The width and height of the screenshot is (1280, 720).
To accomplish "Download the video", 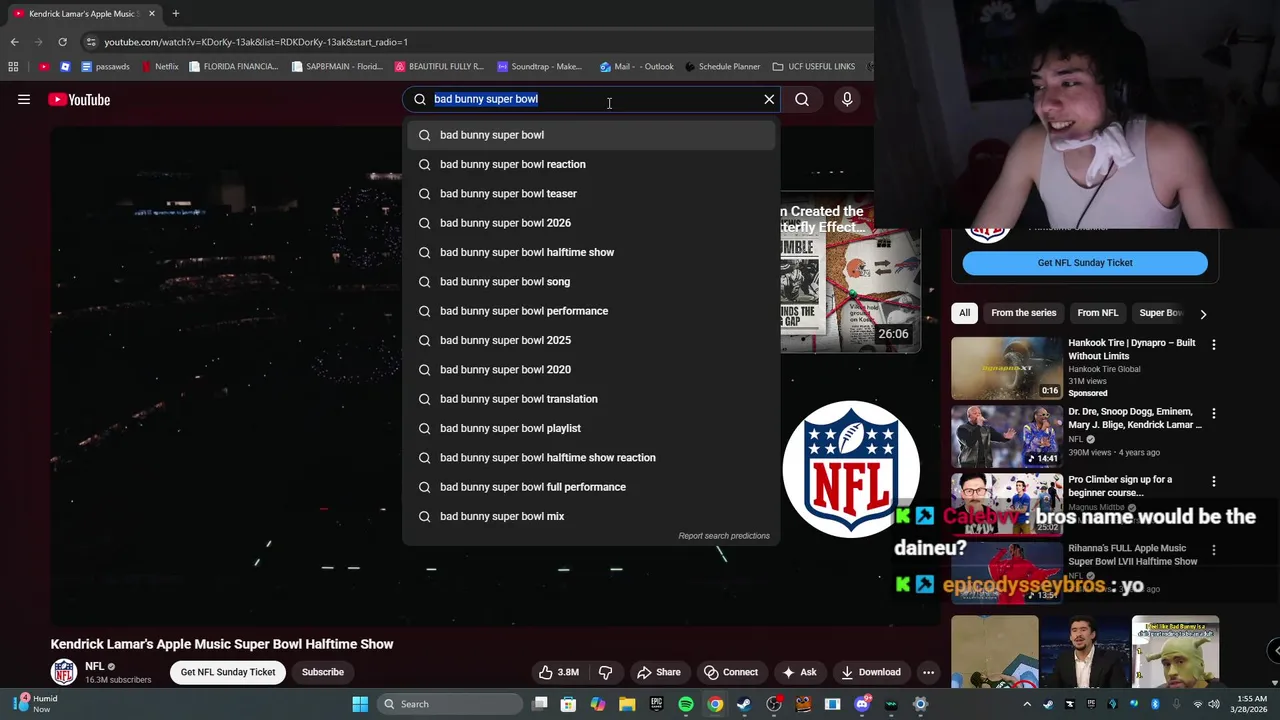I will tap(871, 672).
